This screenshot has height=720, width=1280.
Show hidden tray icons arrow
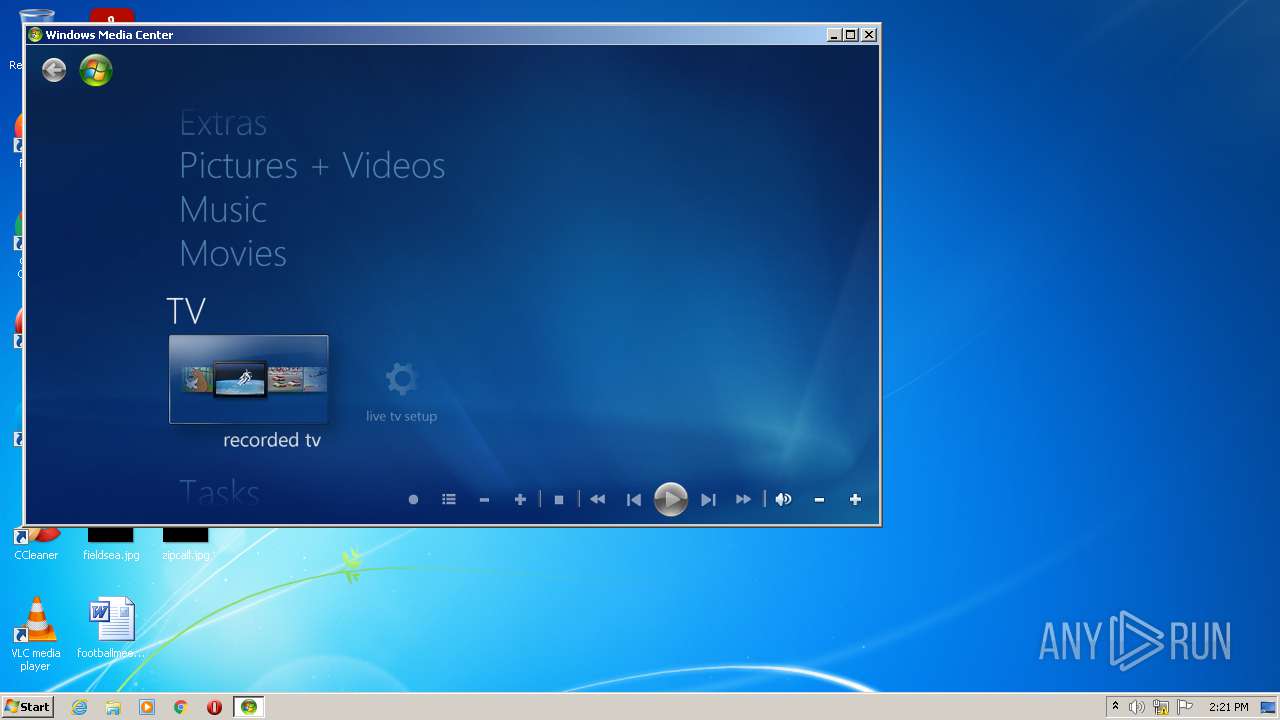[1115, 707]
